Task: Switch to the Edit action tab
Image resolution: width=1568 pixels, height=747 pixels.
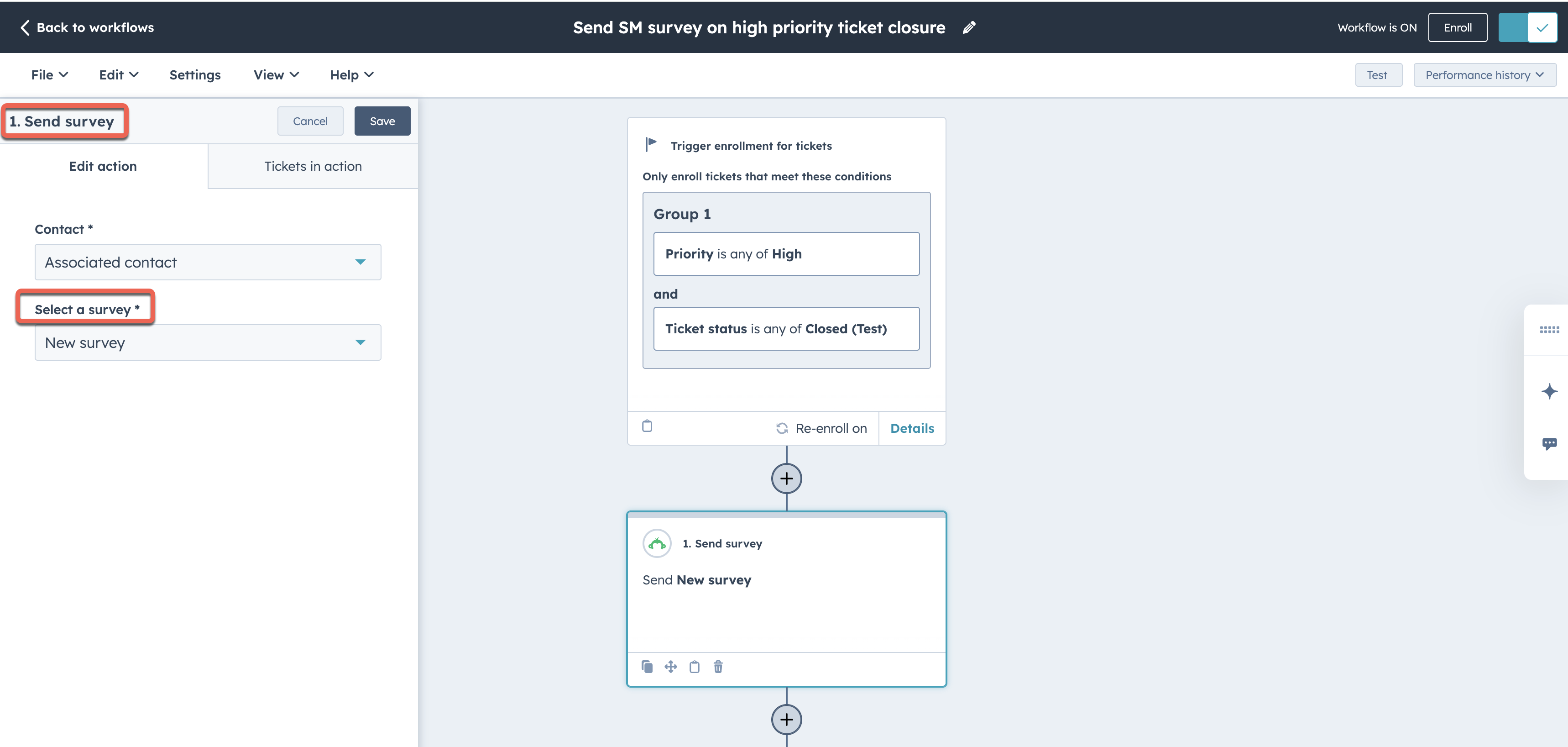Action: pos(104,166)
